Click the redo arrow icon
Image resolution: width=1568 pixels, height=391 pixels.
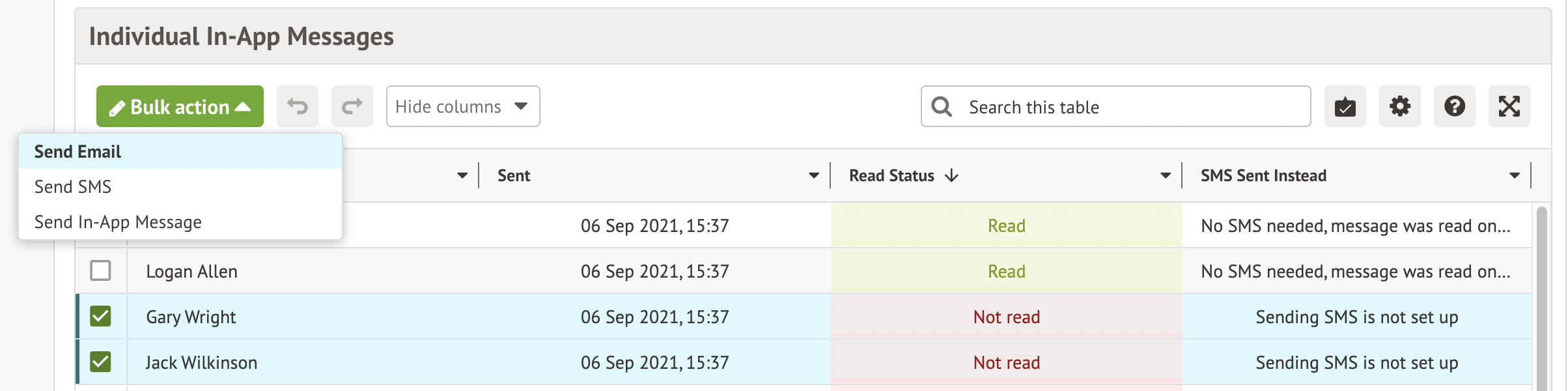pyautogui.click(x=352, y=106)
